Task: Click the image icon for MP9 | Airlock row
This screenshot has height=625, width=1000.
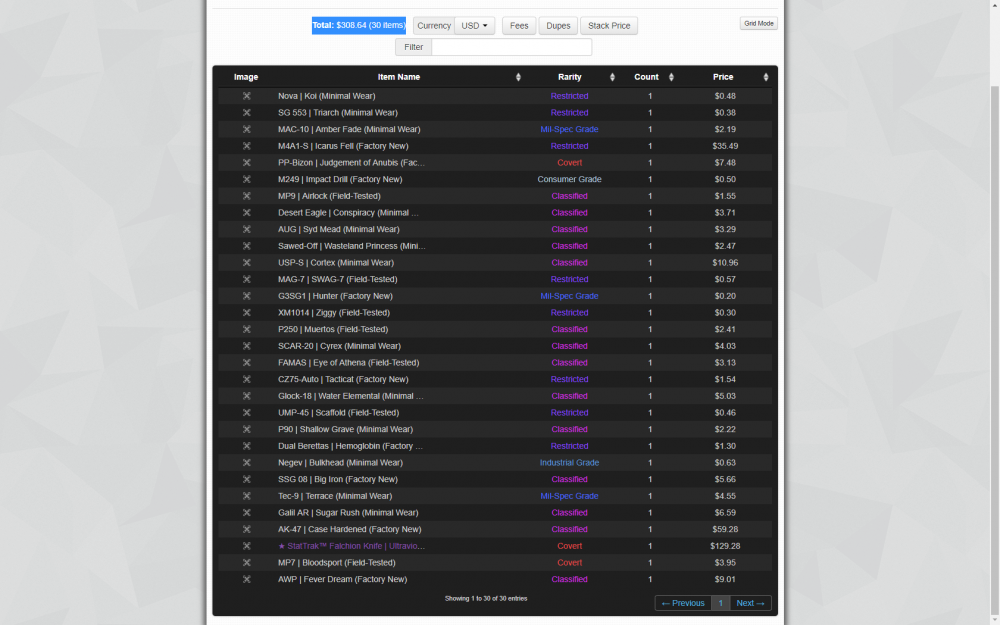Action: [246, 196]
